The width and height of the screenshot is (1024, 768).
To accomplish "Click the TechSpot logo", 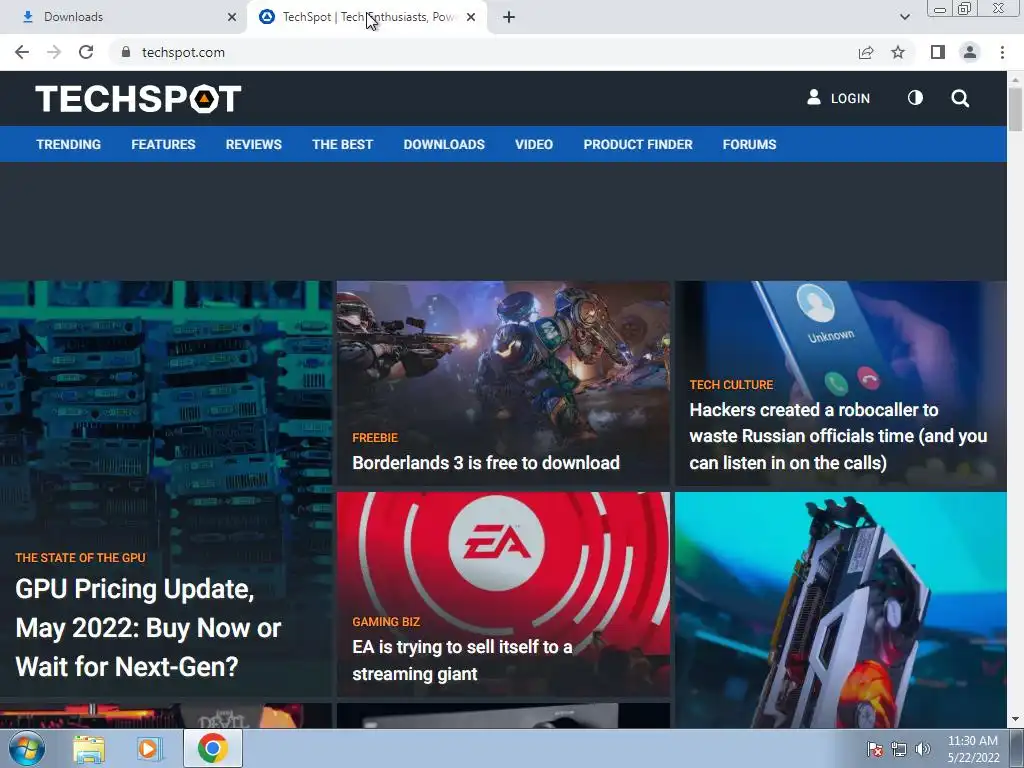I will tap(138, 99).
